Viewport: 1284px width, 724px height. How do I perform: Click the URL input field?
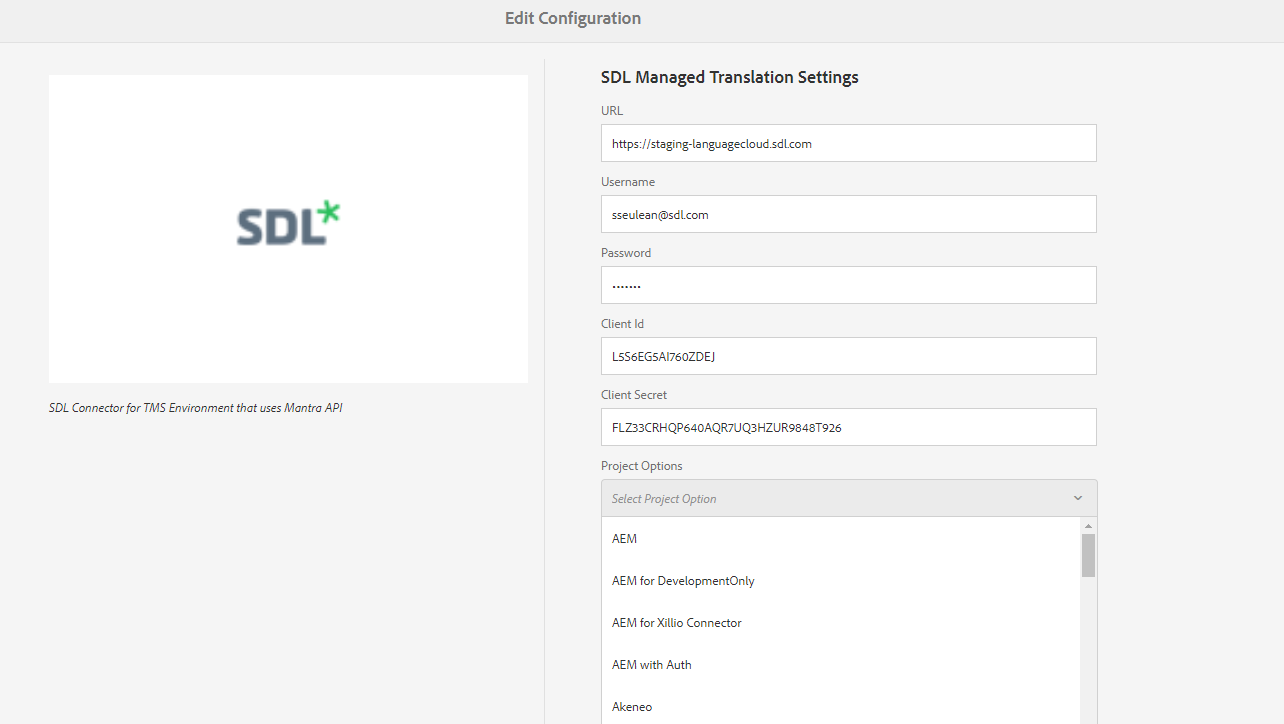point(848,143)
